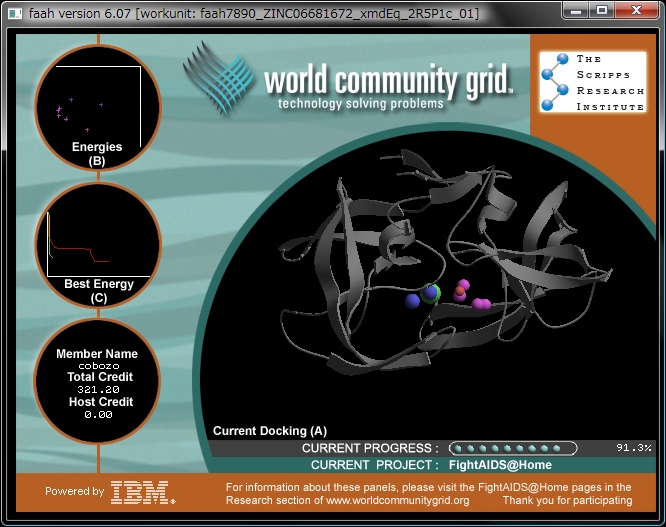The image size is (666, 527).
Task: Click the CURRENT PROJECT label
Action: coord(375,465)
